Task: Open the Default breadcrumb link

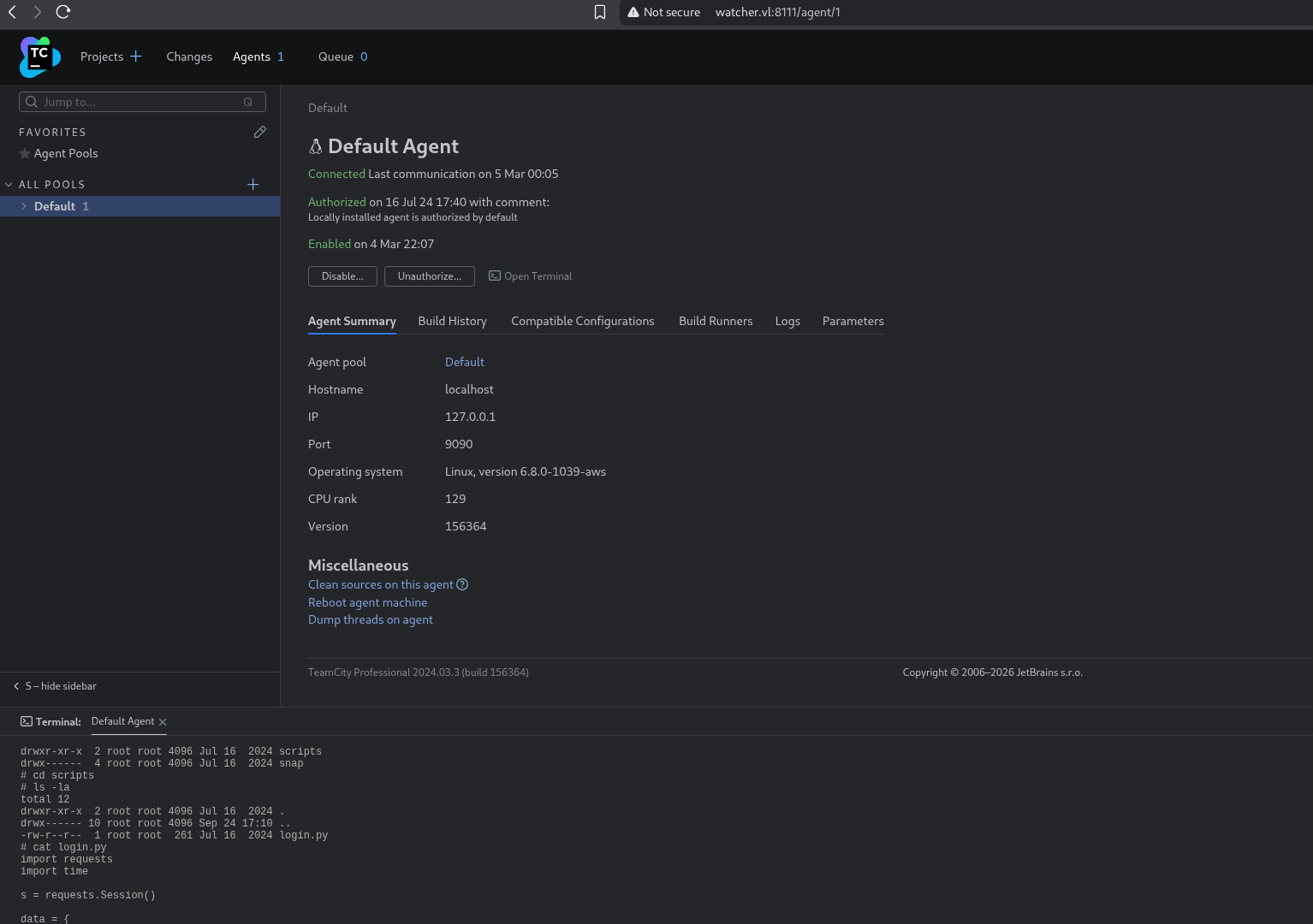Action: (328, 108)
